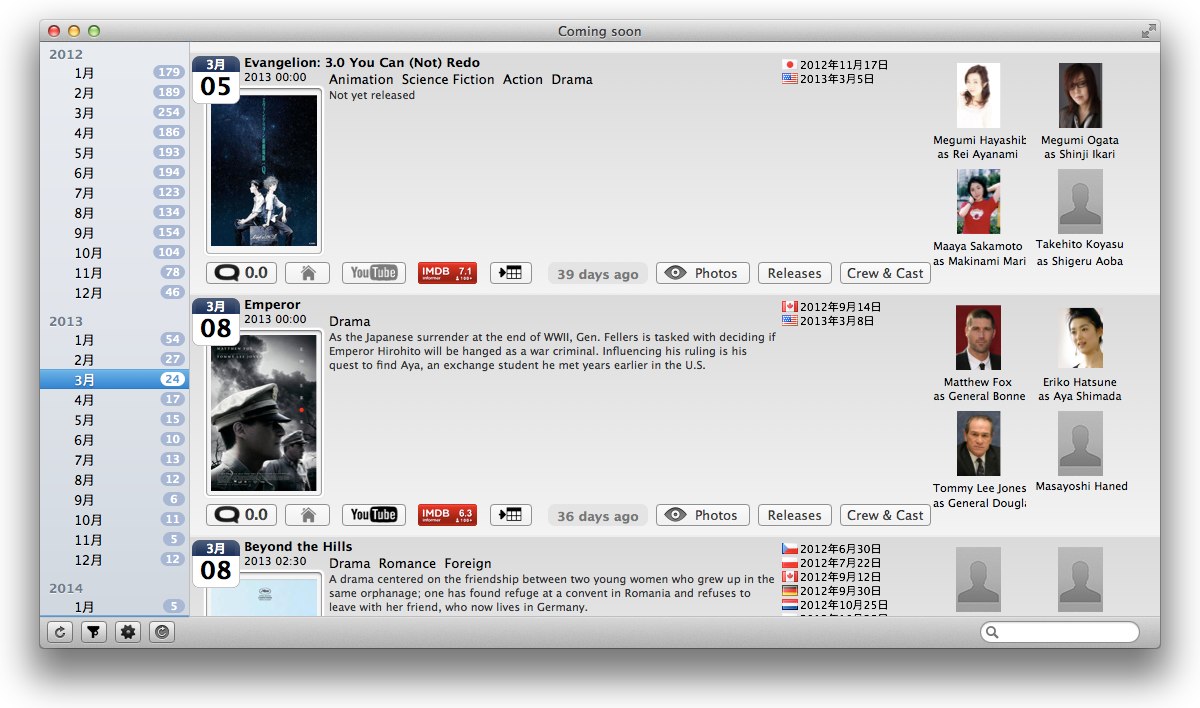Viewport: 1200px width, 708px height.
Task: Click the 0.0 rating badge for Emperor
Action: tap(241, 515)
